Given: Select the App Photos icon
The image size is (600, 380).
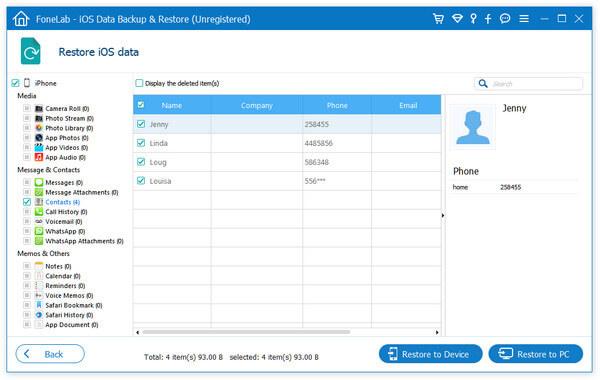Looking at the screenshot, I should click(x=39, y=138).
